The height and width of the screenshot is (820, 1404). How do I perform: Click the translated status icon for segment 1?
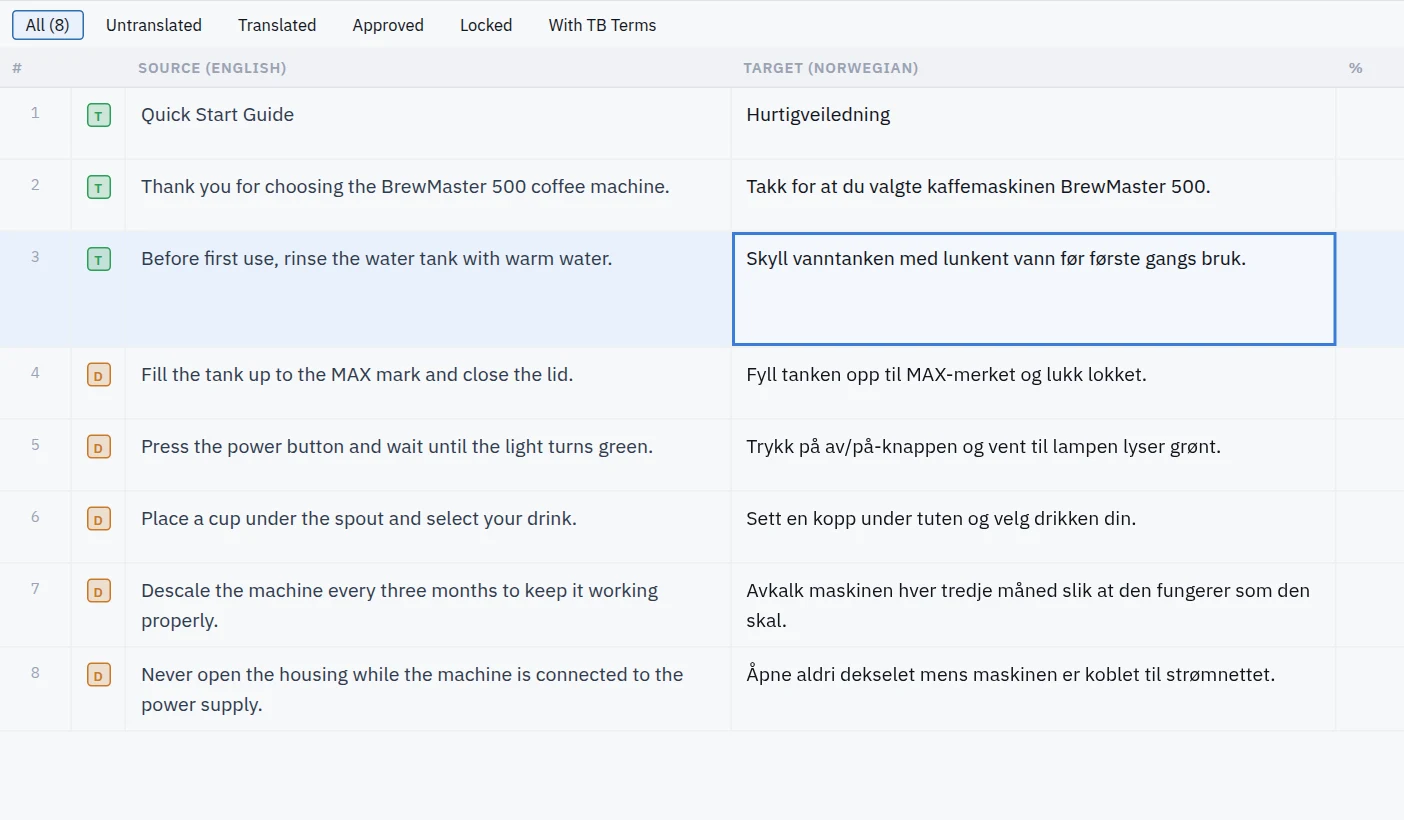pos(98,116)
